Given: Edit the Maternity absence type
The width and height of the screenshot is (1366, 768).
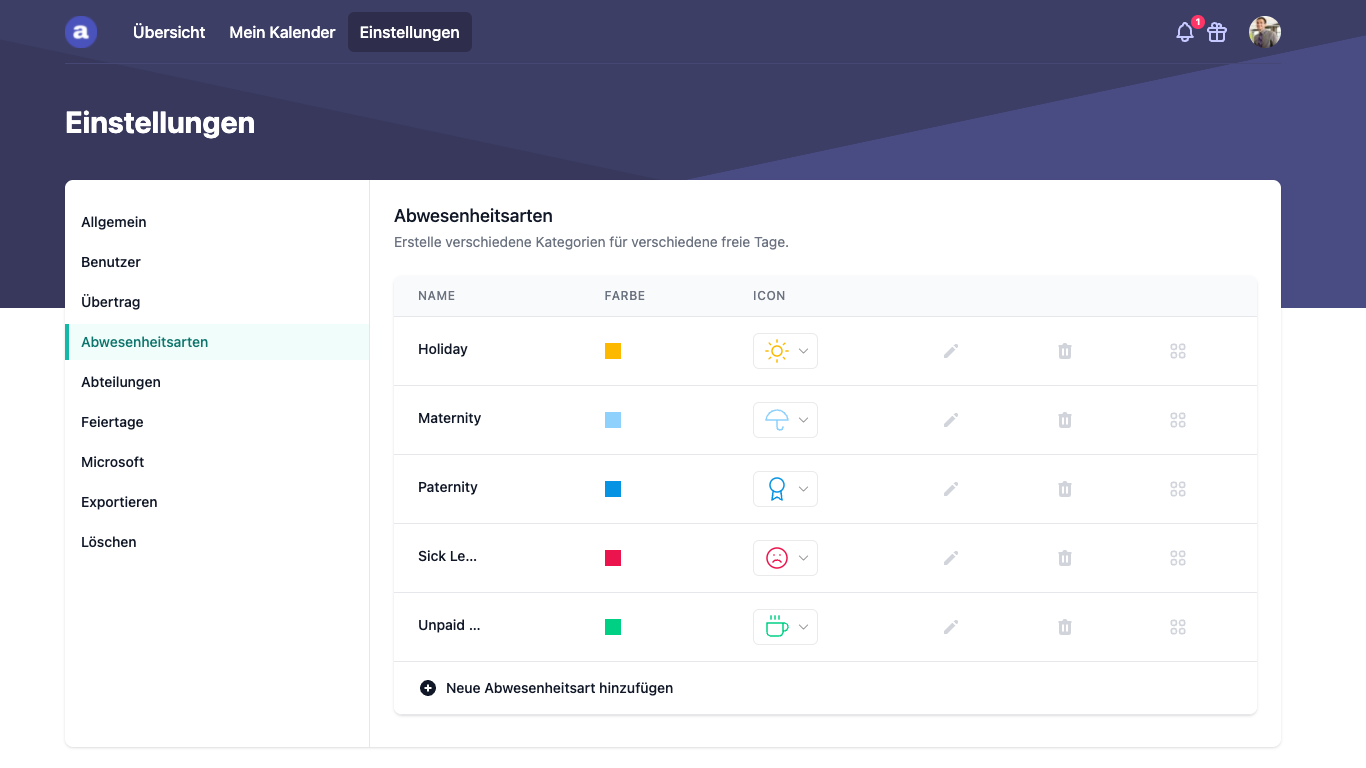Looking at the screenshot, I should [x=951, y=420].
